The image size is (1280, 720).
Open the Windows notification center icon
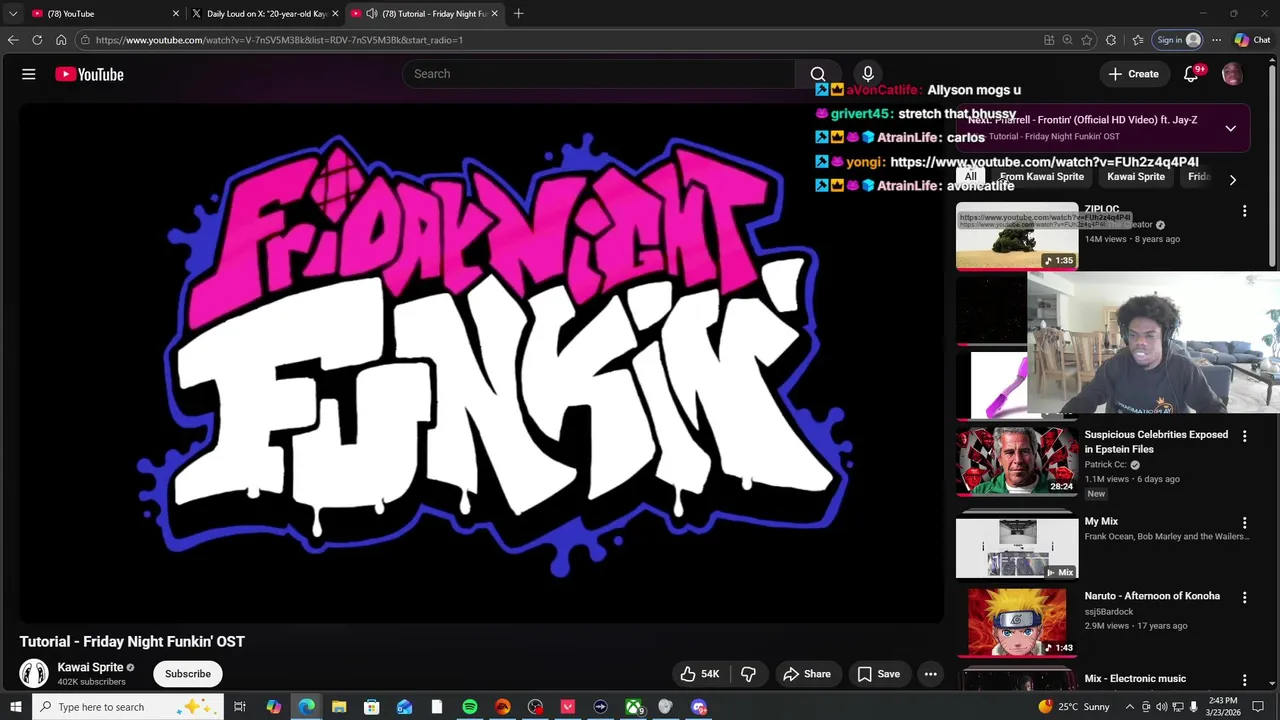tap(1259, 707)
